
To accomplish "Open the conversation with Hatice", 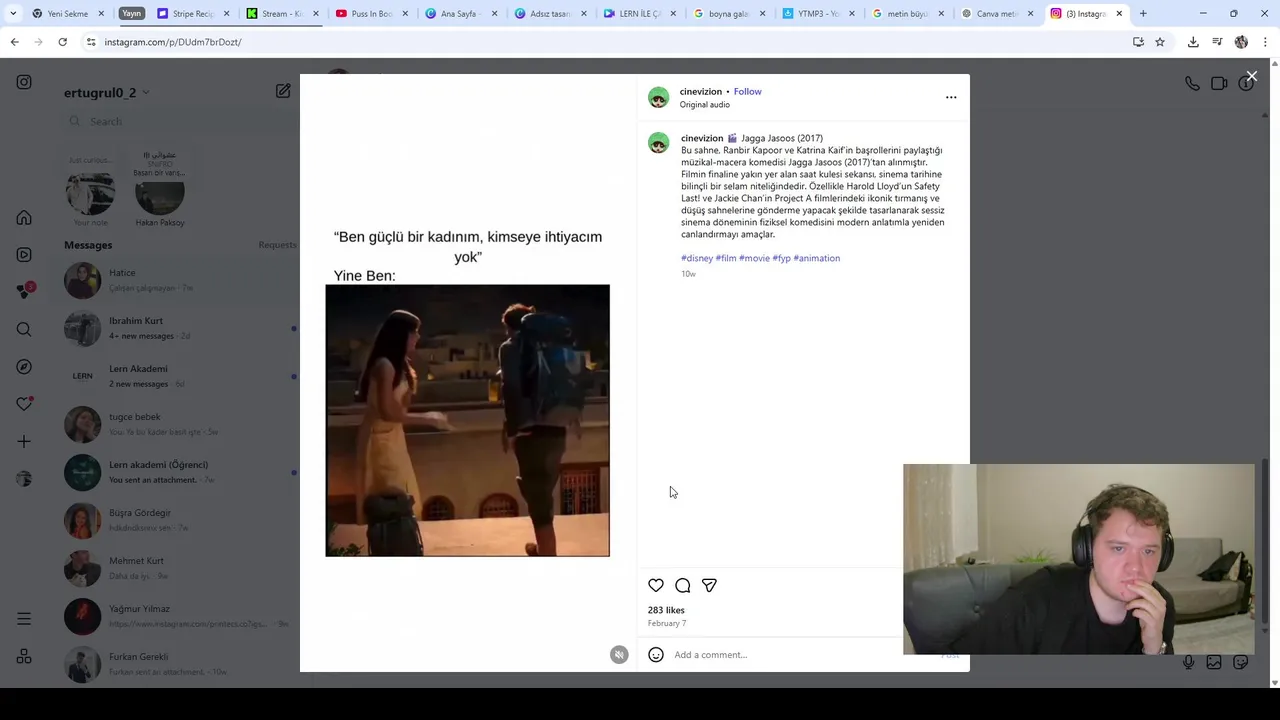I will pos(180,280).
